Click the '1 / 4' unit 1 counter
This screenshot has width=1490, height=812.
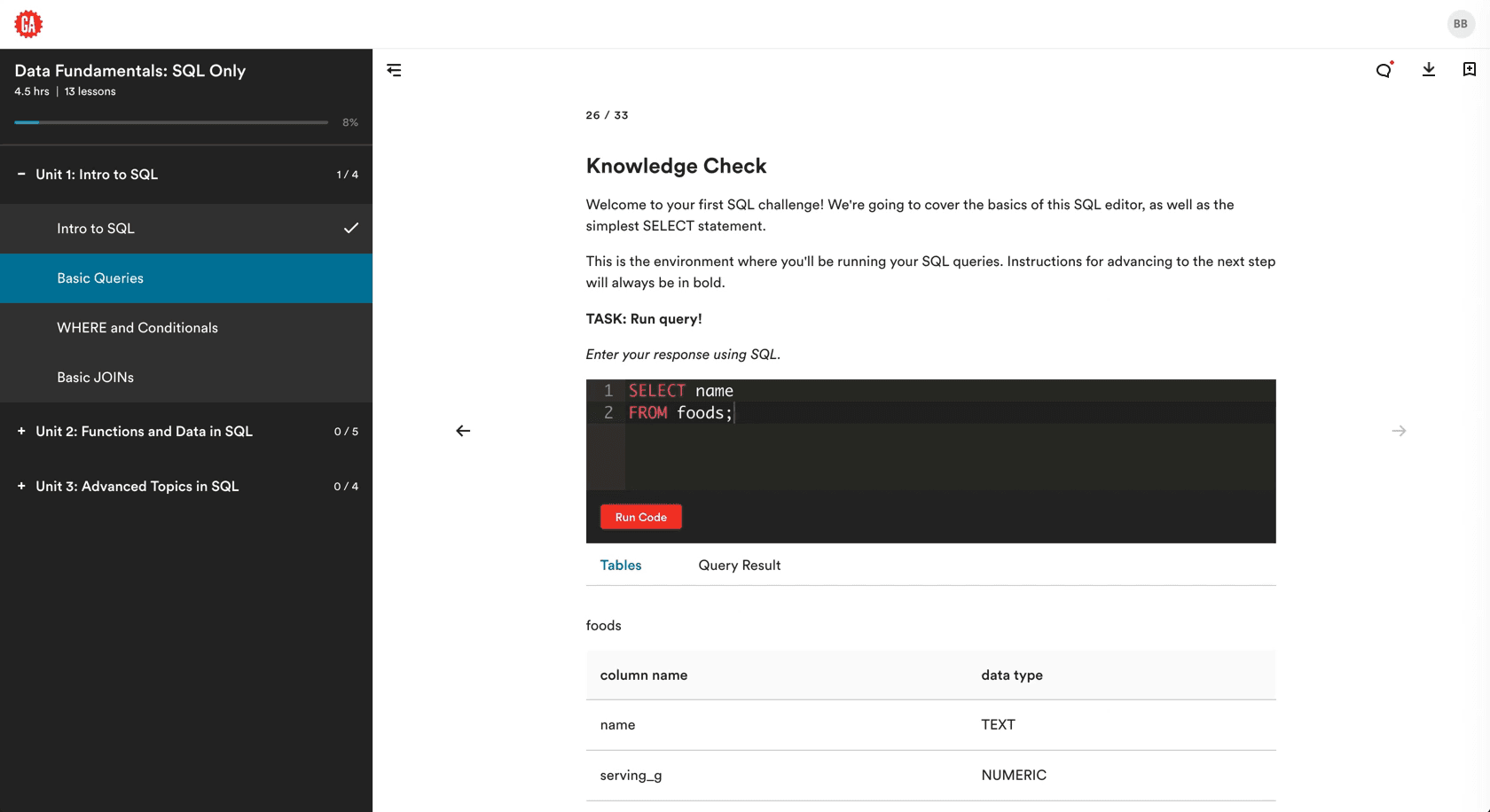coord(348,175)
